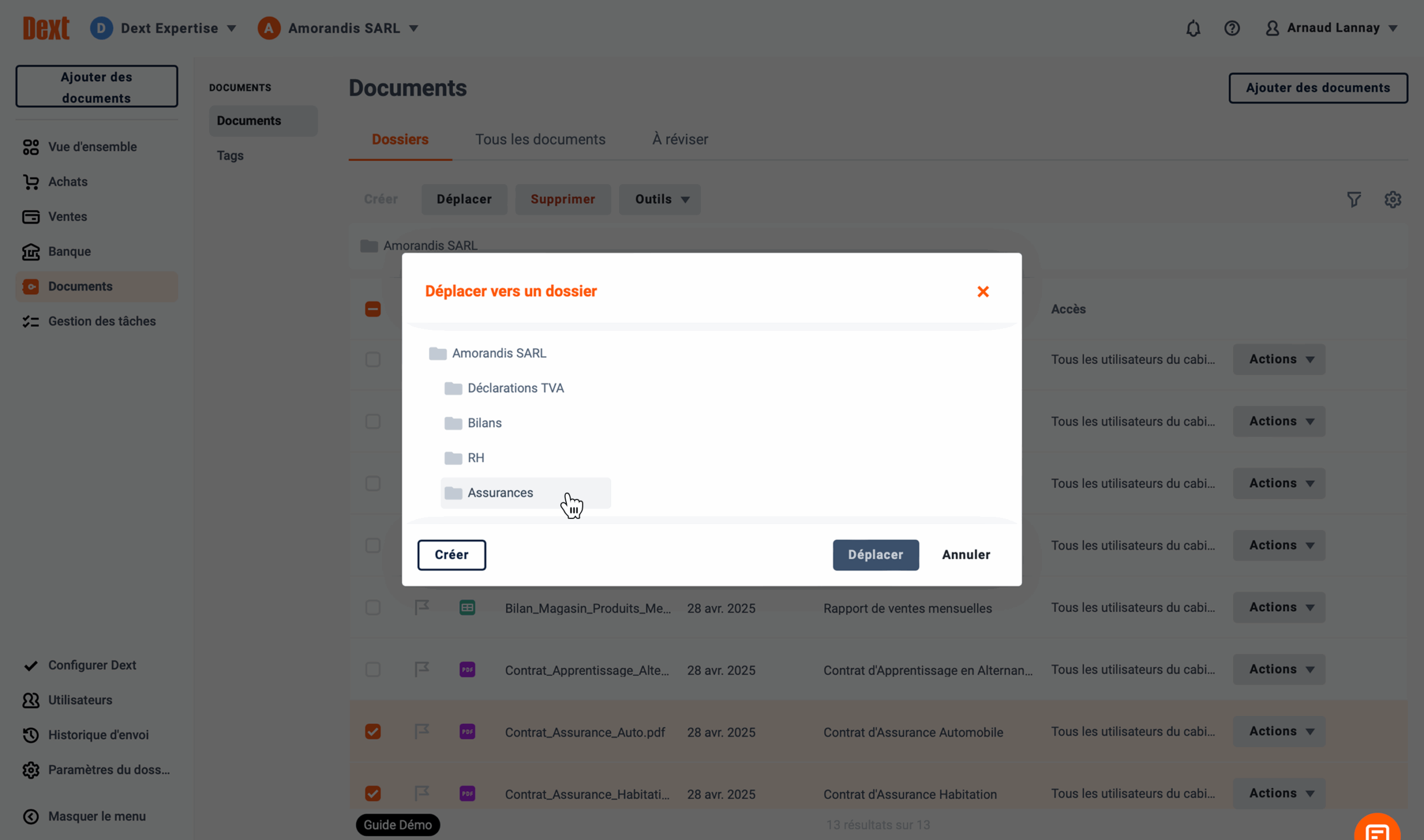Switch to the À réviser tab
Viewport: 1424px width, 840px height.
click(680, 139)
